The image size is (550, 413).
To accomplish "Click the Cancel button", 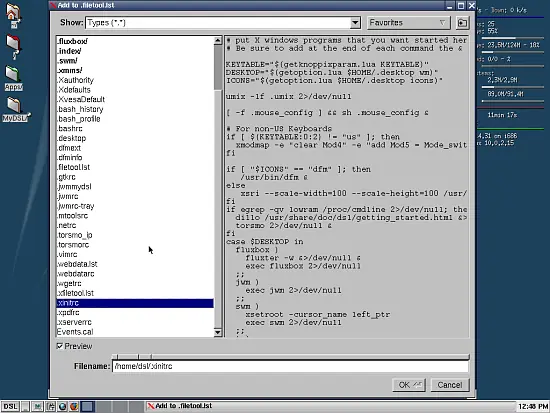I will pos(450,385).
